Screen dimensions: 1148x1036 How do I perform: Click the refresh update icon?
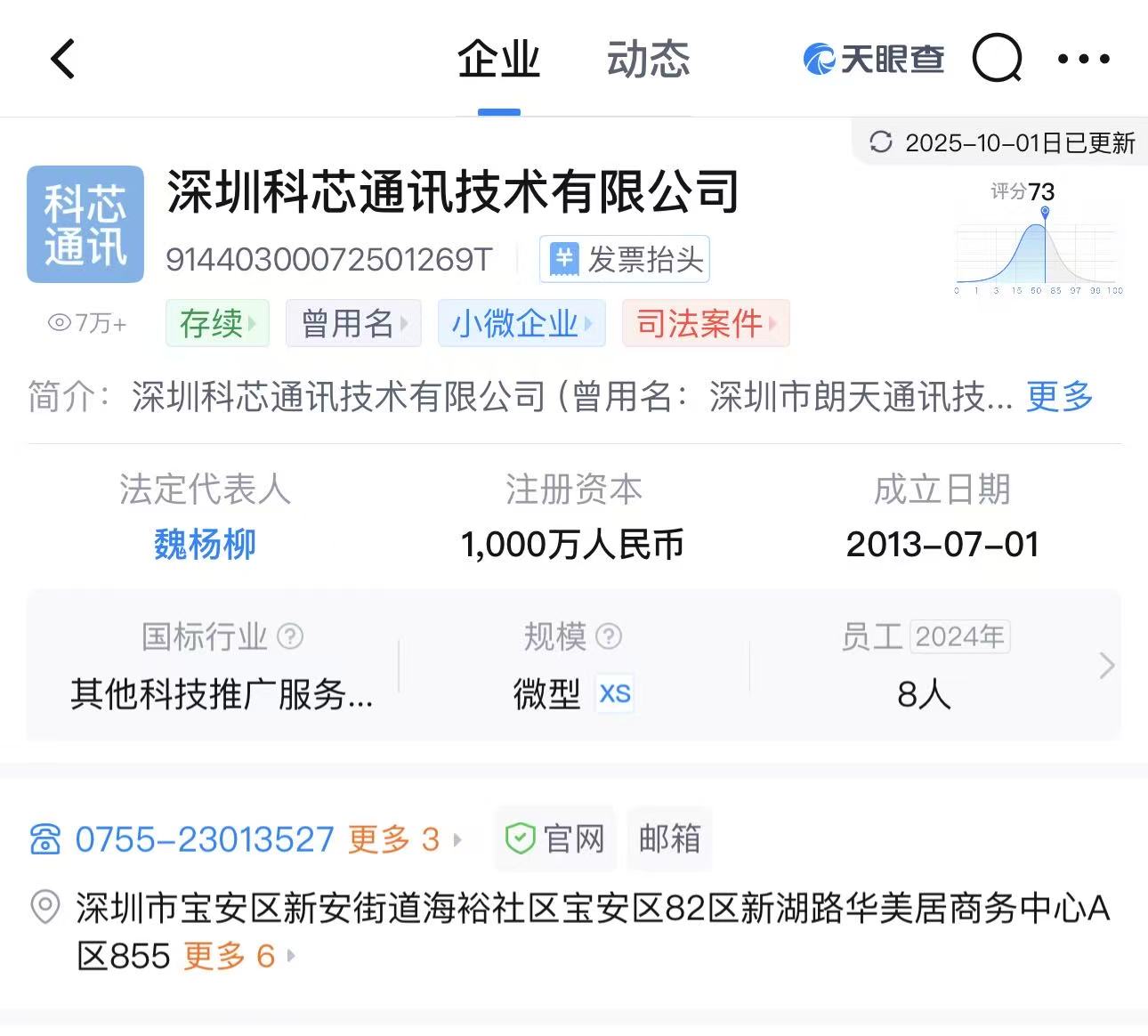pyautogui.click(x=880, y=142)
